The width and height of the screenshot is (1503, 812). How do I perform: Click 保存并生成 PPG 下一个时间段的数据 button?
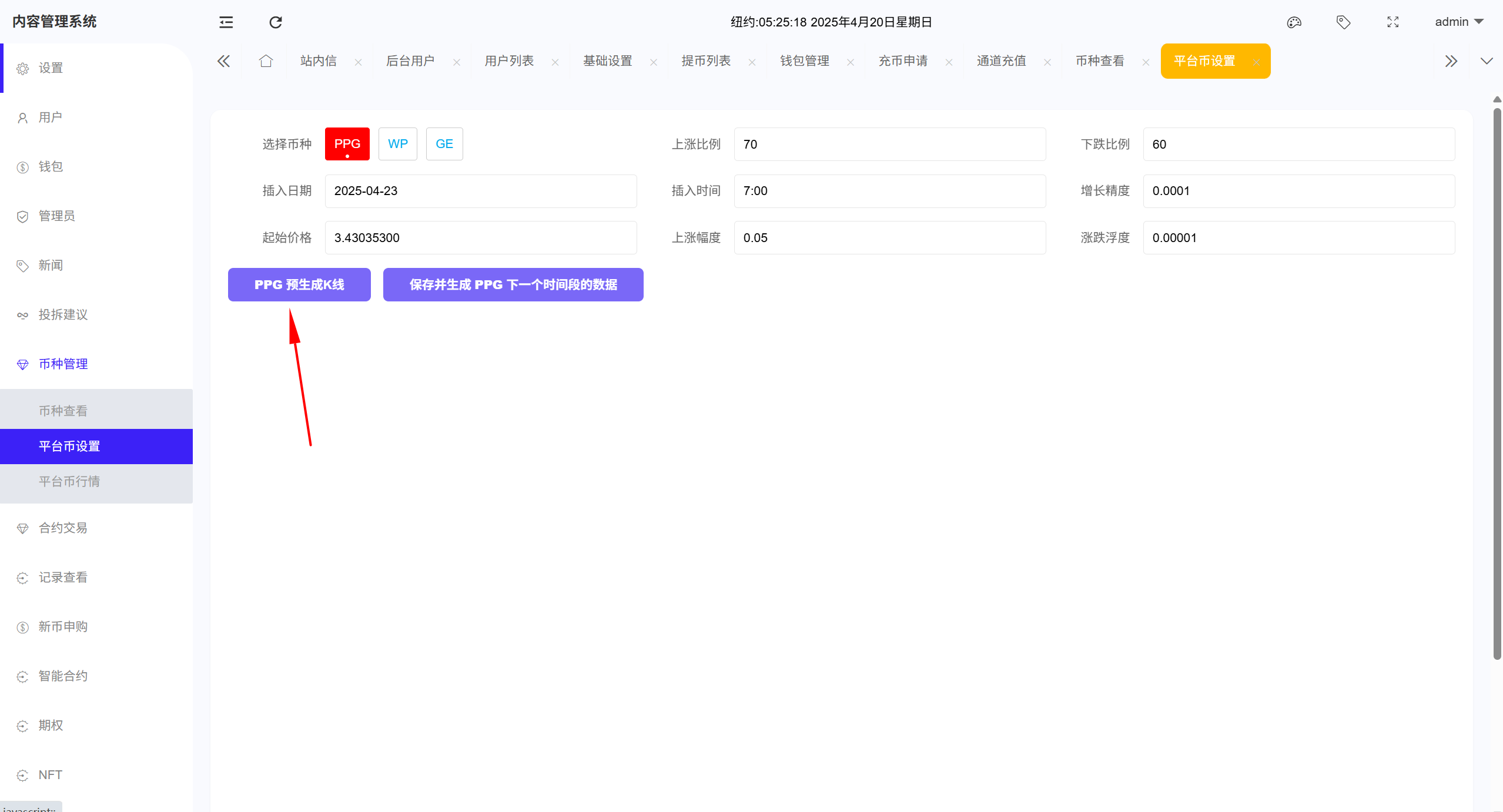513,285
